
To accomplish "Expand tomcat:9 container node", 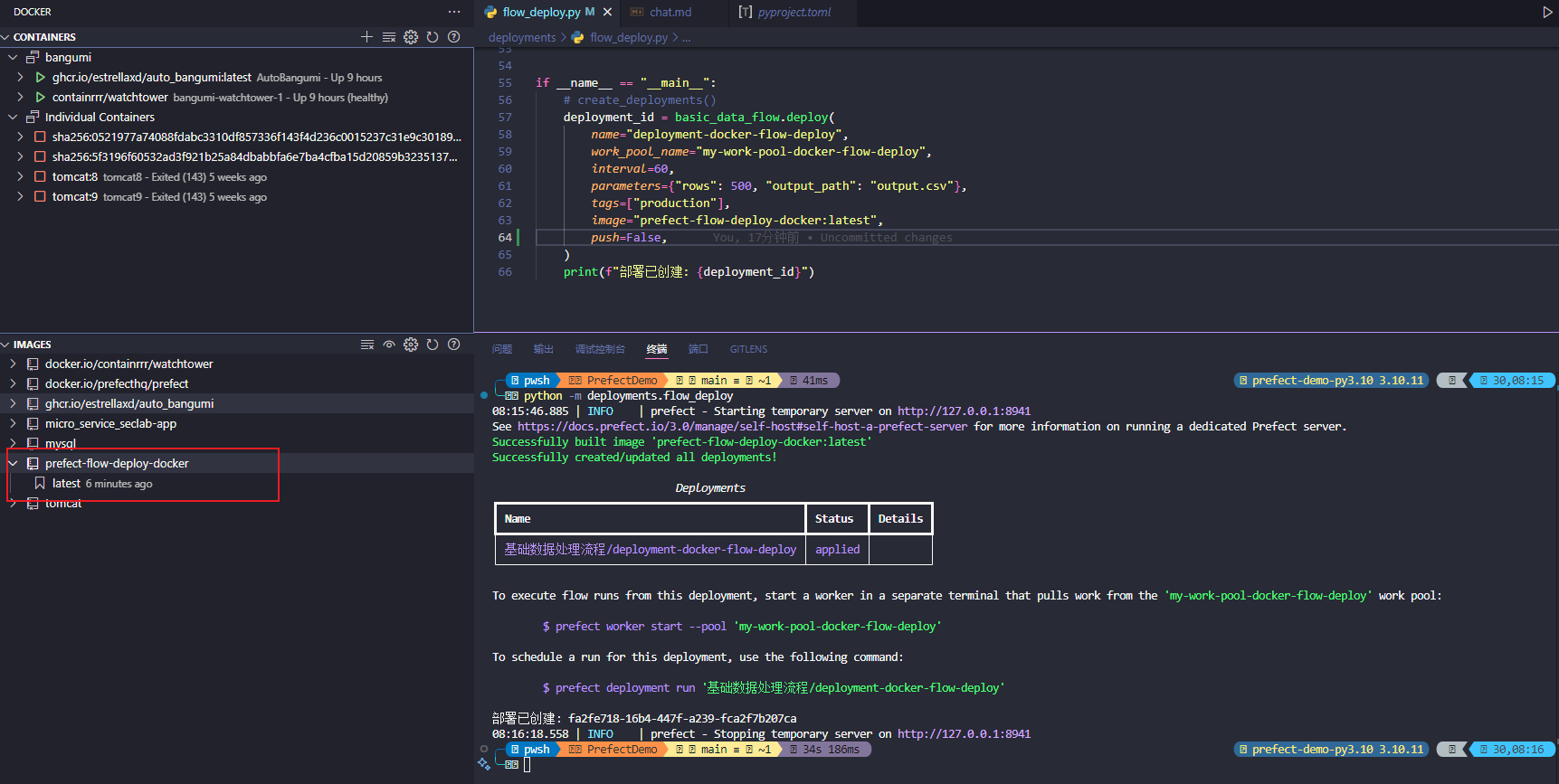I will pos(20,197).
